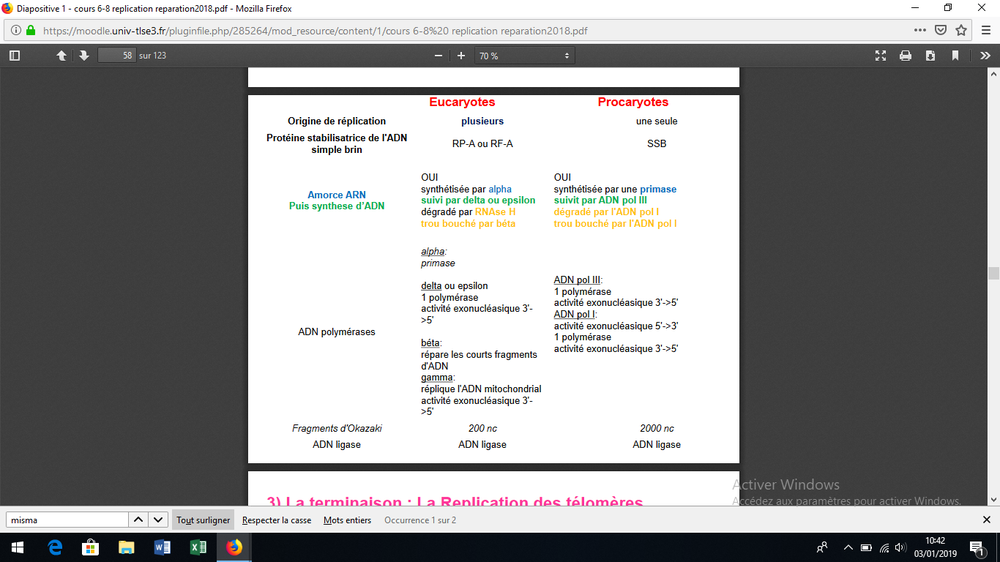
Task: Launch Microsoft Edge from taskbar
Action: (55, 547)
